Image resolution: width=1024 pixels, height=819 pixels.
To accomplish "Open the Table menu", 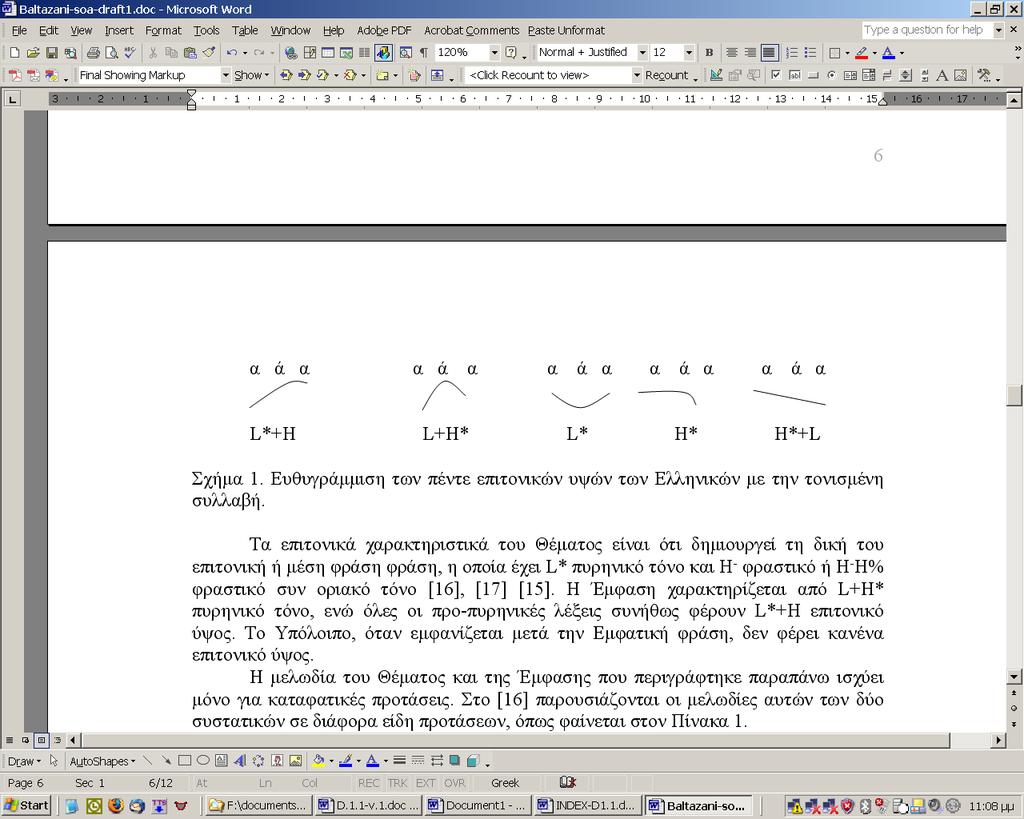I will coord(245,31).
